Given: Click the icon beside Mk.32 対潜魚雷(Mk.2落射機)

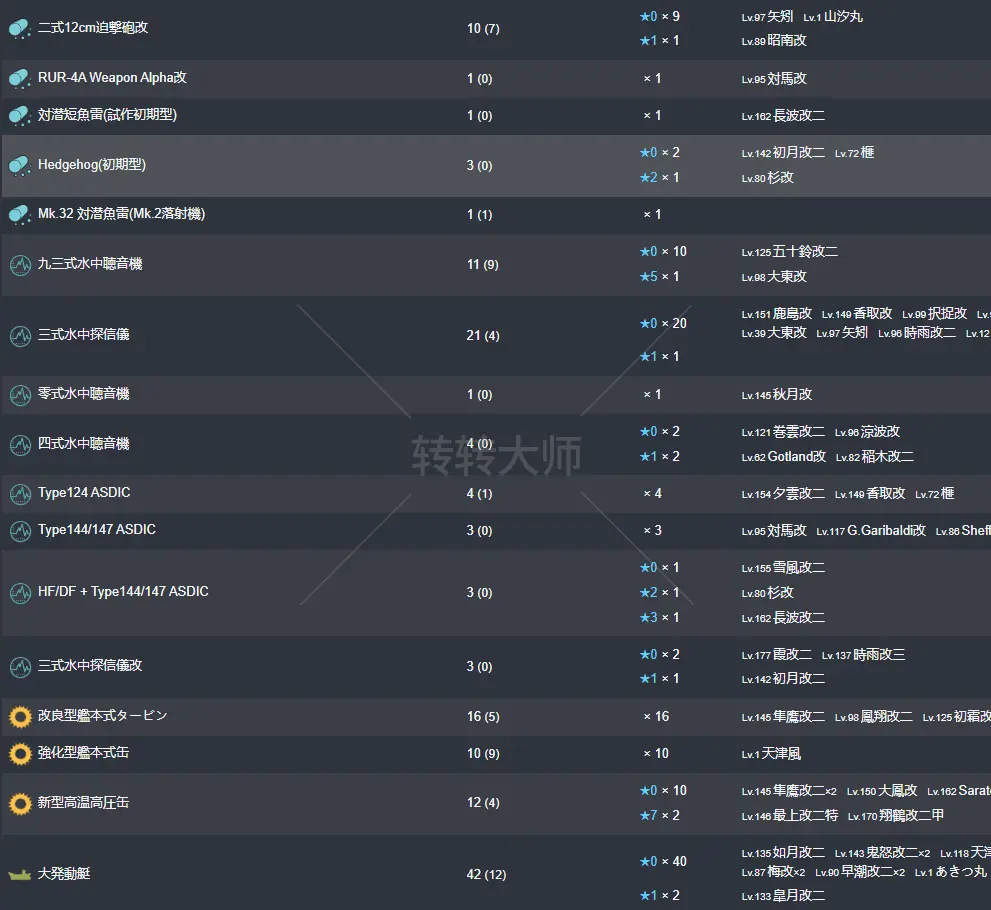Looking at the screenshot, I should click(19, 214).
